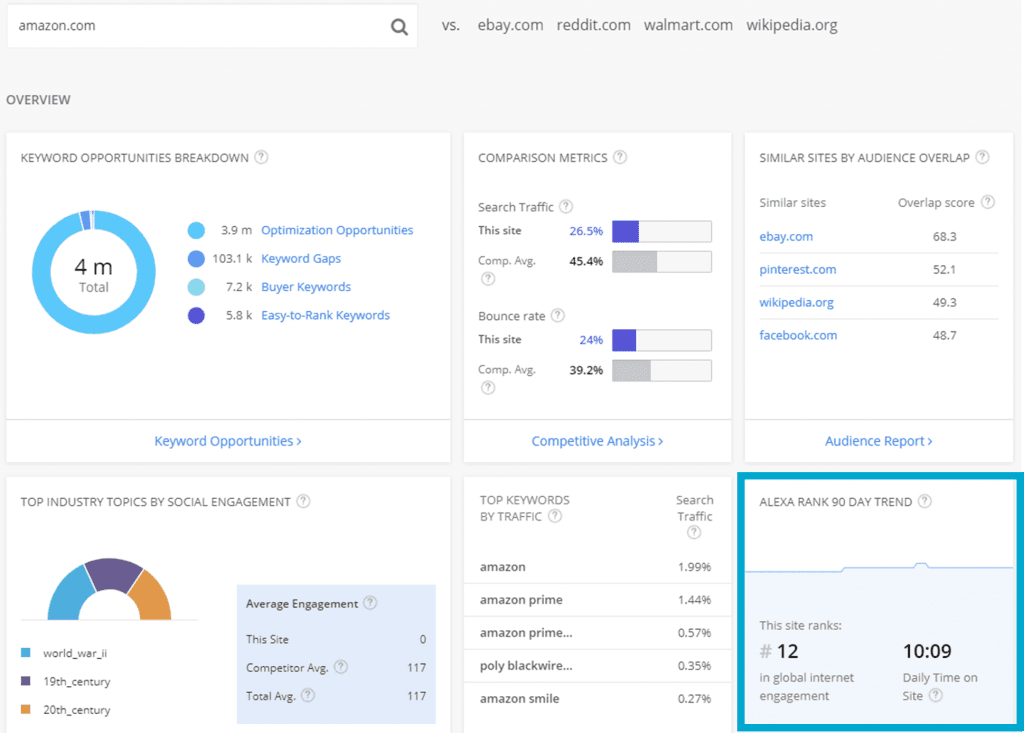Select reddit.com competitor at the top
Screen dimensions: 1024x733
point(594,25)
